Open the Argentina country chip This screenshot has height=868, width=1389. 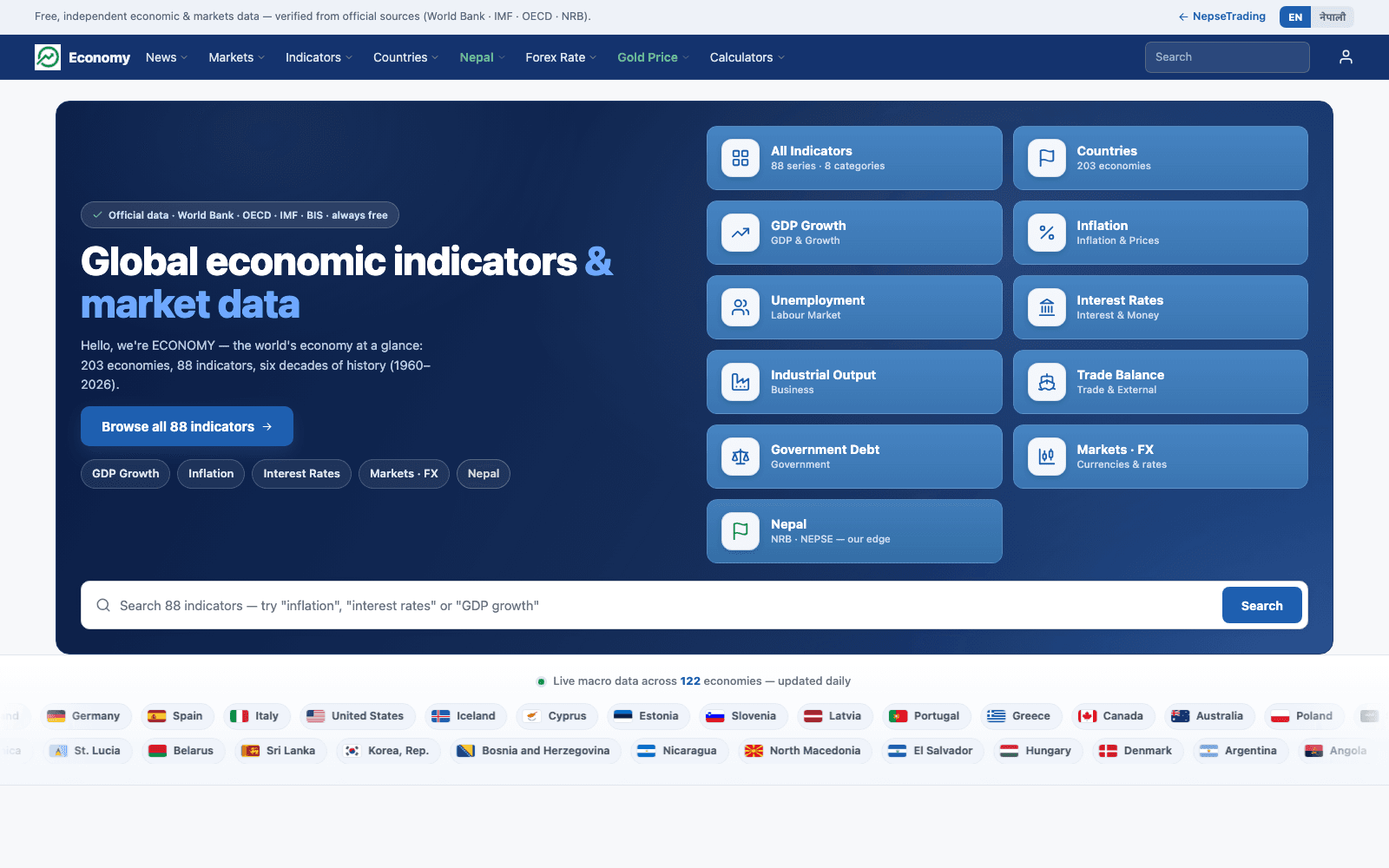pos(1240,751)
